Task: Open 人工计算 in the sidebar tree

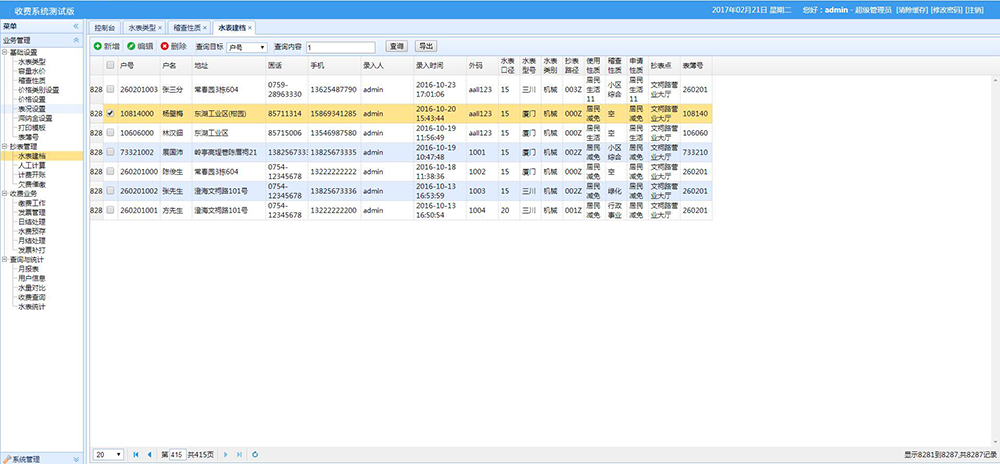Action: tap(32, 165)
